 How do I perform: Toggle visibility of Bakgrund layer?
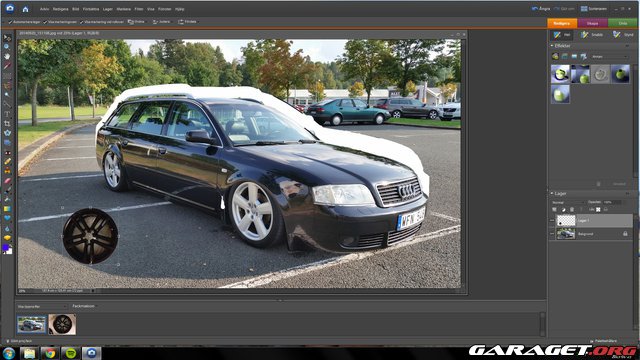552,234
